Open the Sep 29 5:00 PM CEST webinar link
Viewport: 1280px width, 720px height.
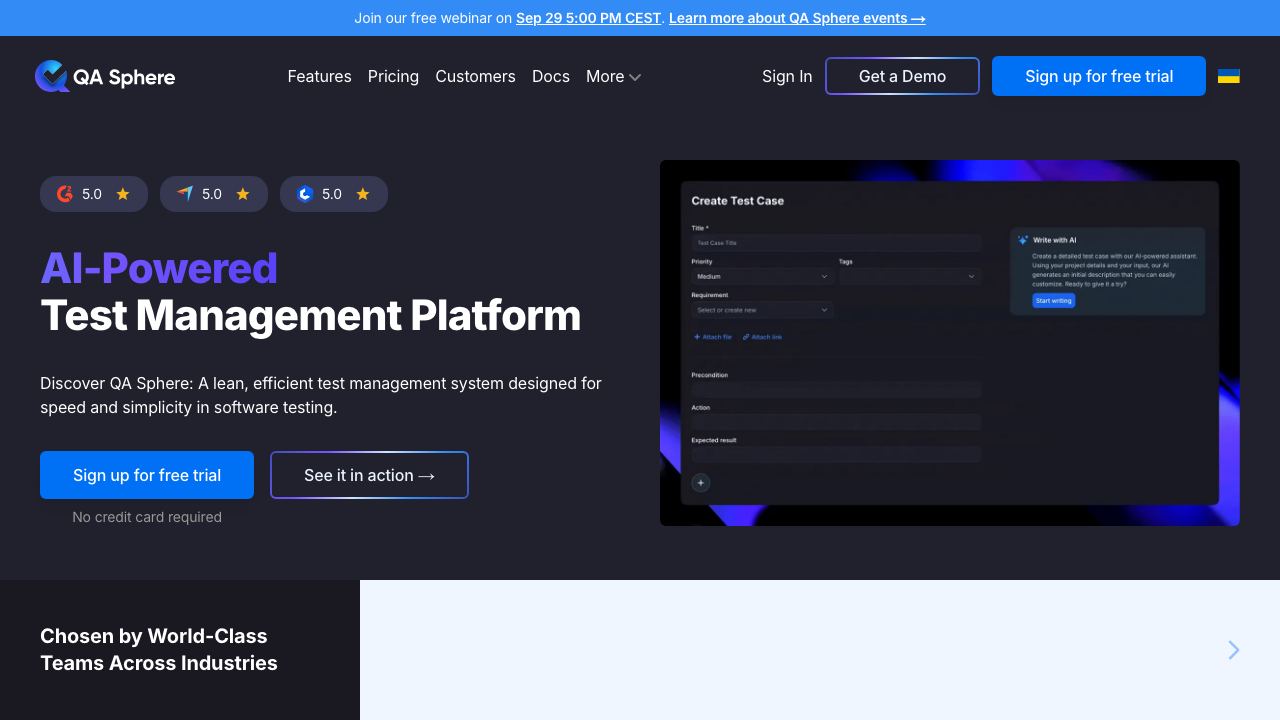point(588,18)
